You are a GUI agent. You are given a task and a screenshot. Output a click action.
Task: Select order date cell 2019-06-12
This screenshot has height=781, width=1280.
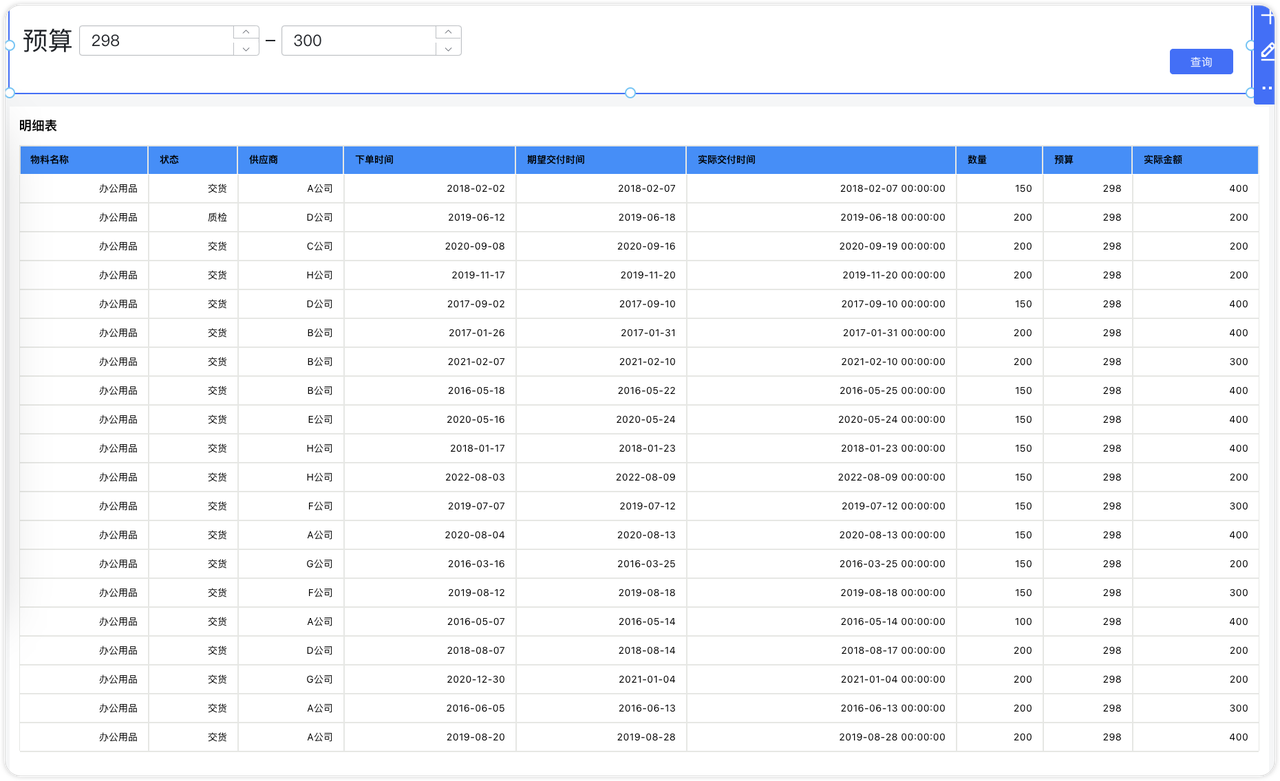(430, 217)
